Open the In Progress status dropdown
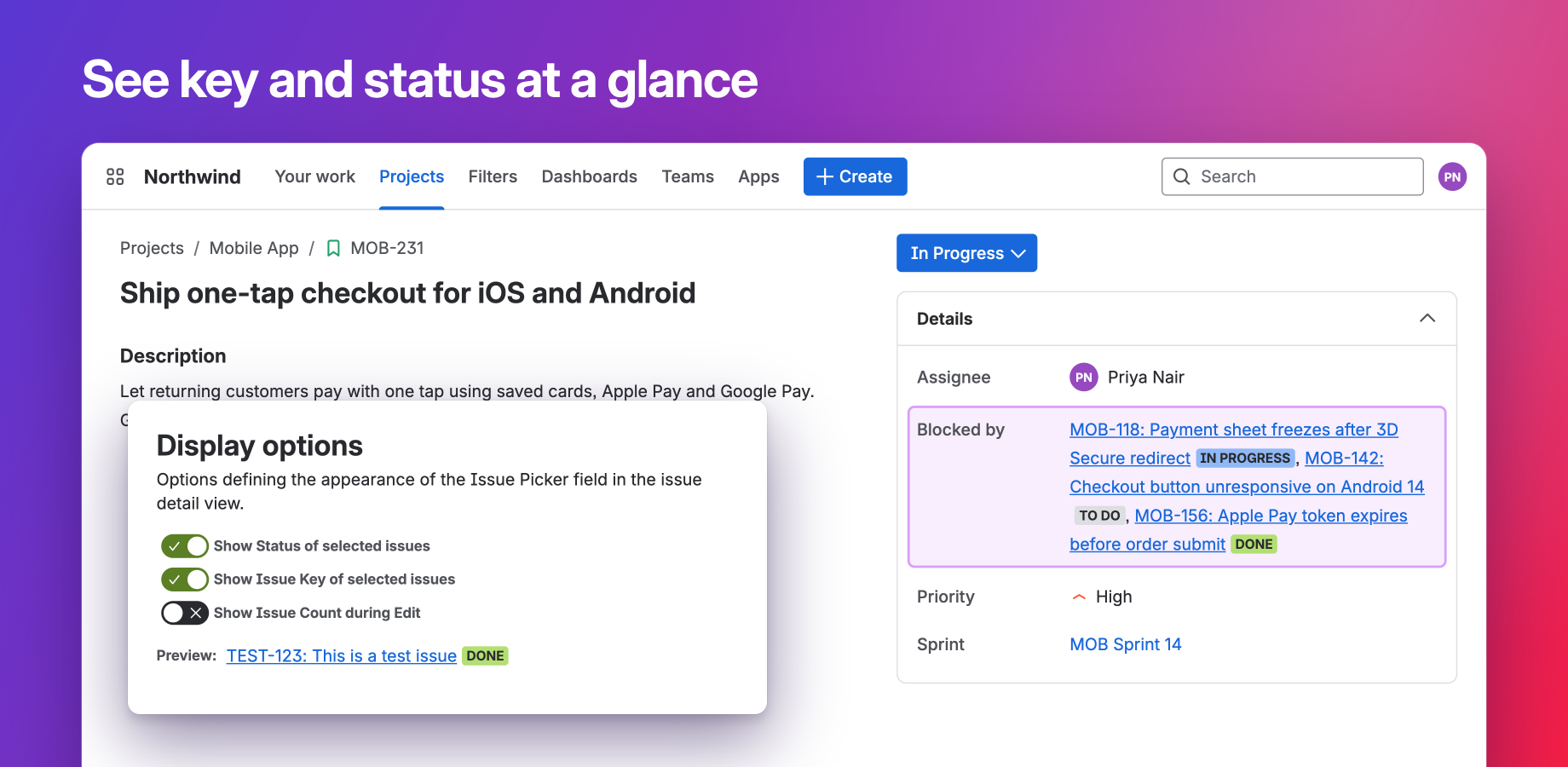Screen dimensions: 1568x767 point(966,253)
